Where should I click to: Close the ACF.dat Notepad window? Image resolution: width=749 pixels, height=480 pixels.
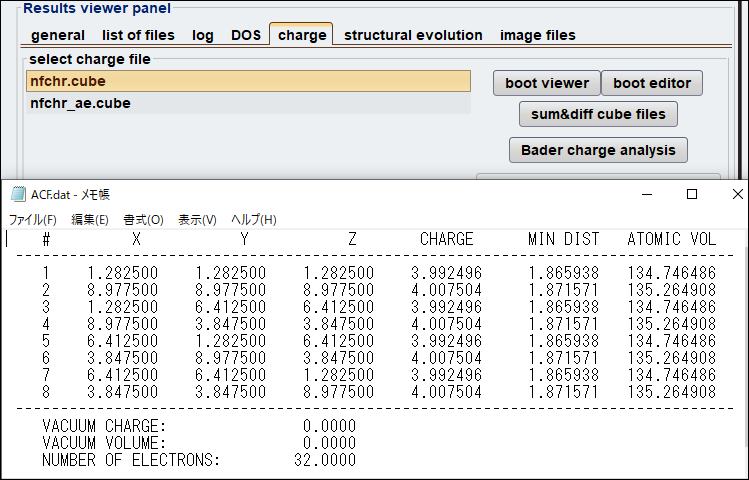tap(737, 194)
